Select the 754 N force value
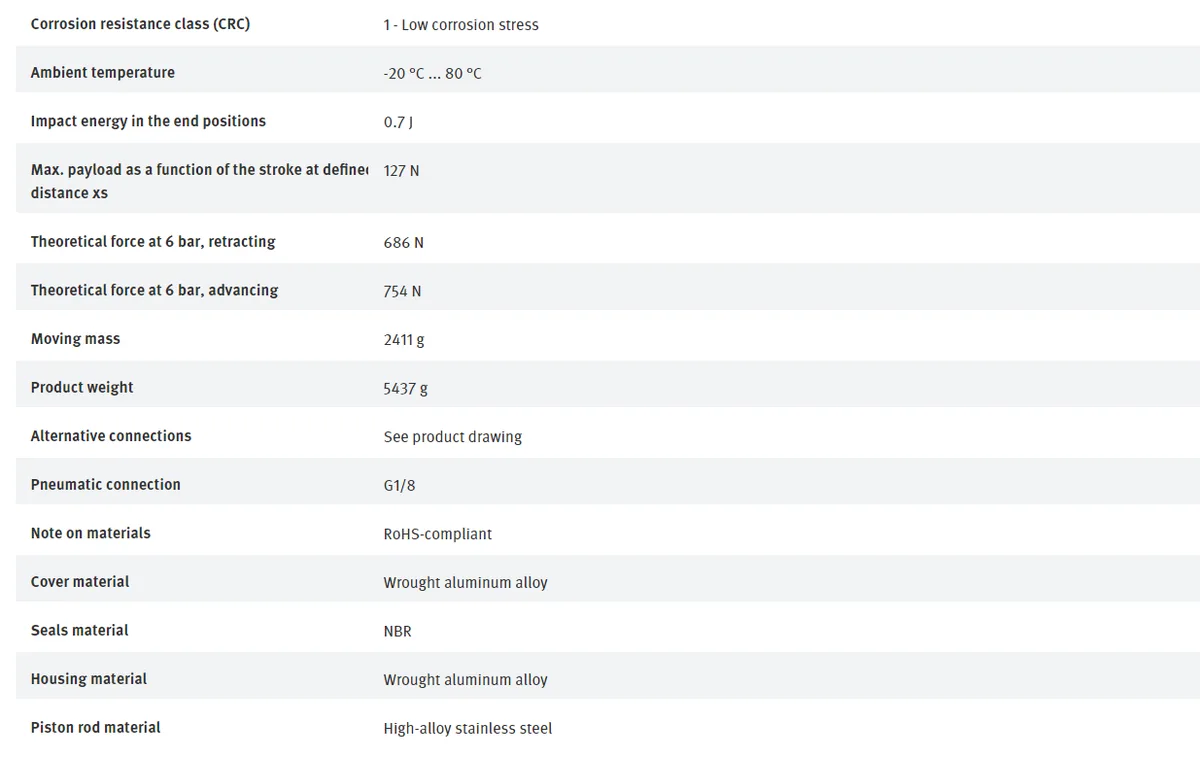 tap(402, 291)
